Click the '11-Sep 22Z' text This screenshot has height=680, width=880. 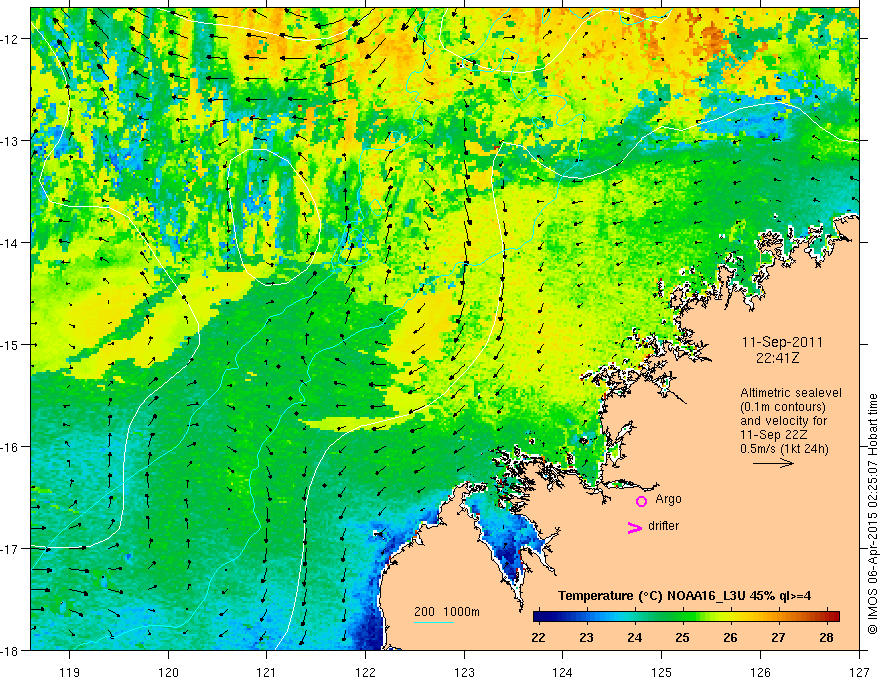773,435
